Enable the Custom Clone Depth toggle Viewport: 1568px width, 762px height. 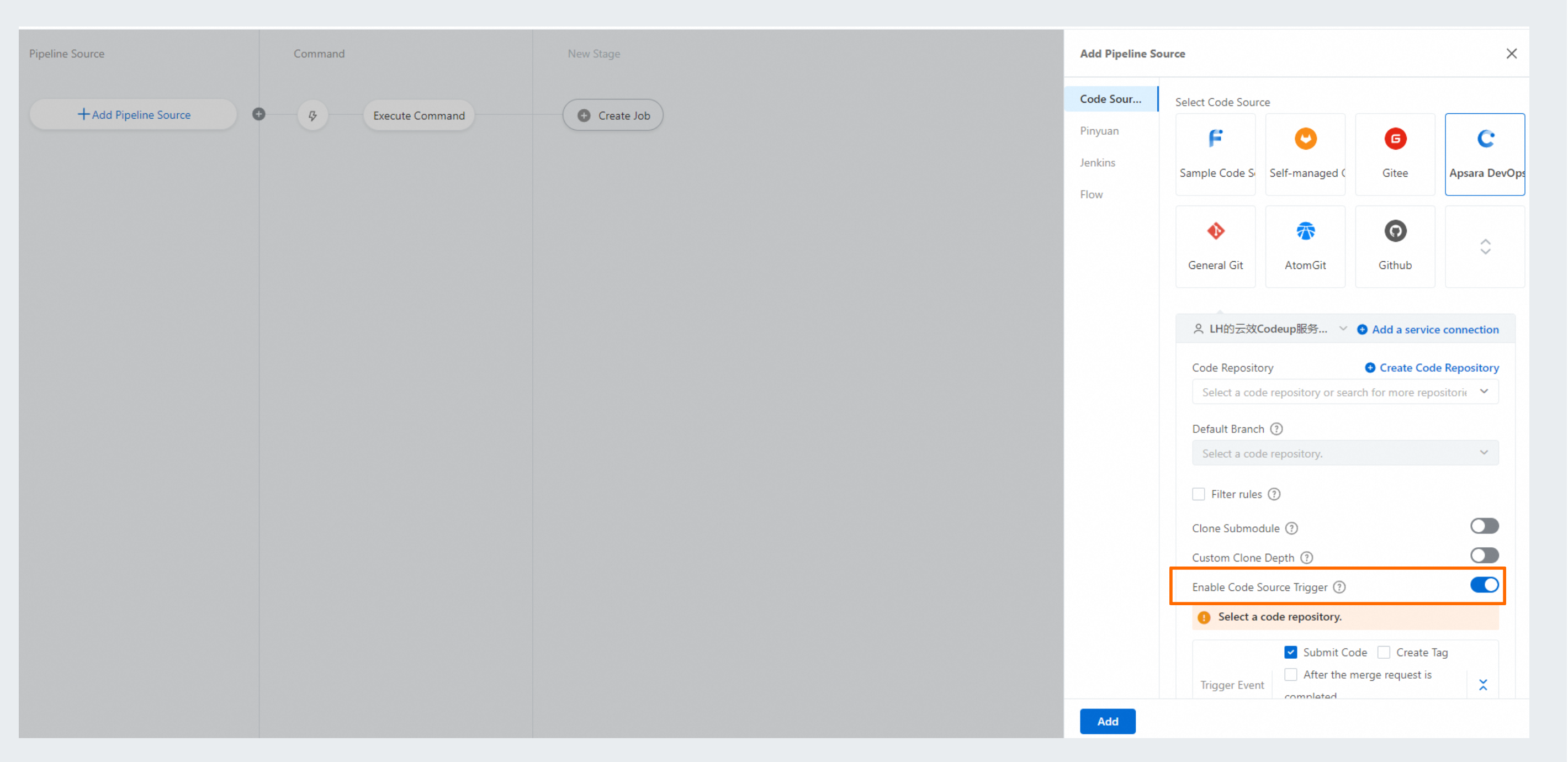(x=1484, y=555)
